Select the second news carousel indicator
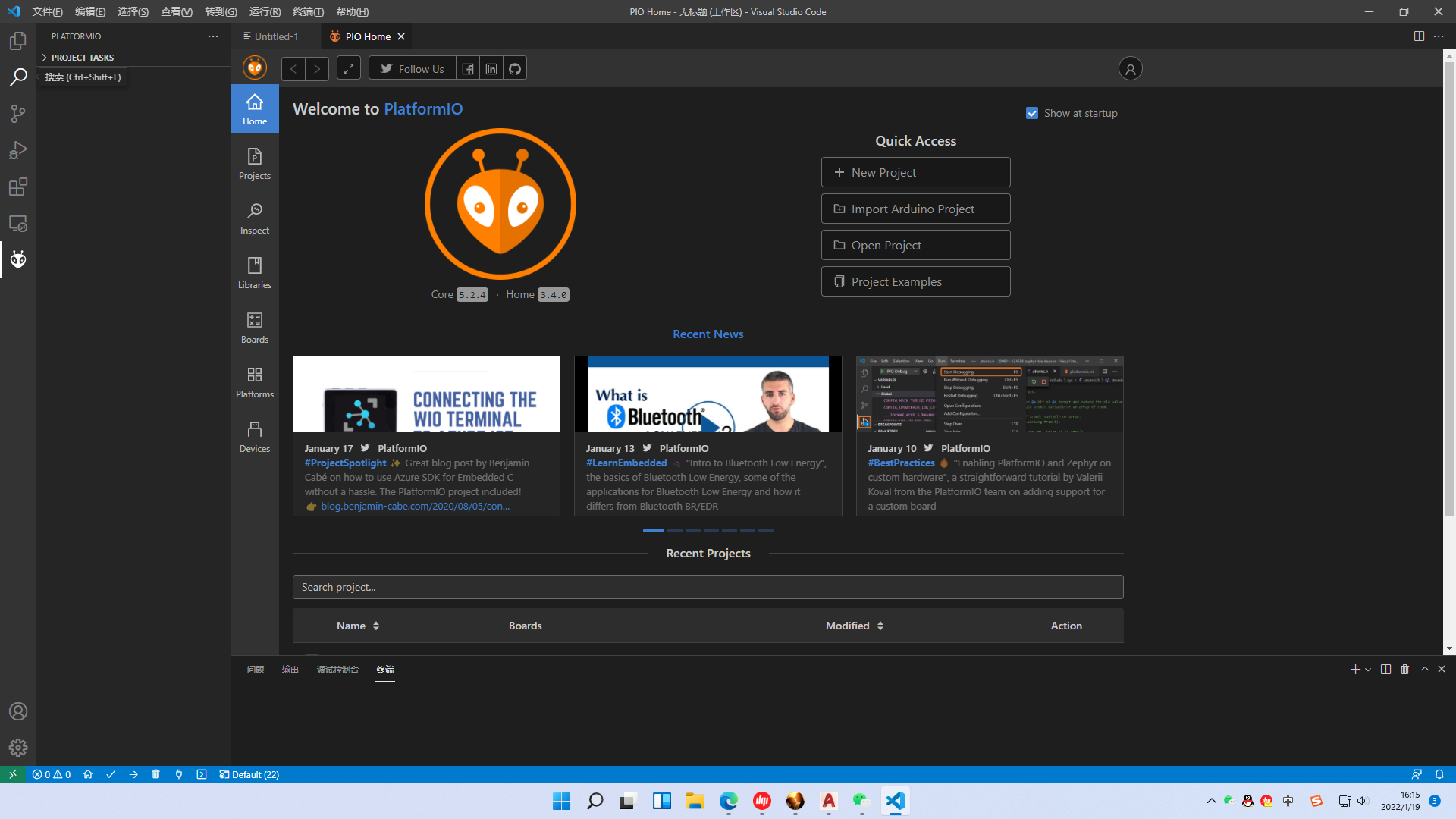Viewport: 1456px width, 819px height. 674,531
